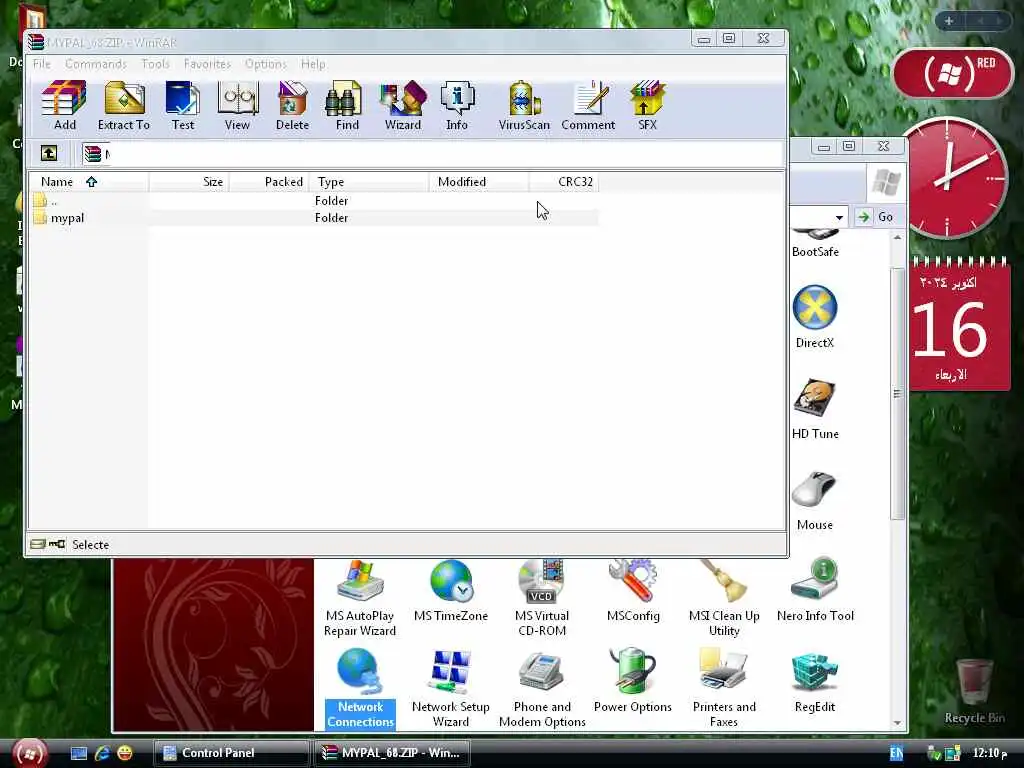Open Extract To in the WinRAR toolbar
The width and height of the screenshot is (1024, 768).
point(124,106)
